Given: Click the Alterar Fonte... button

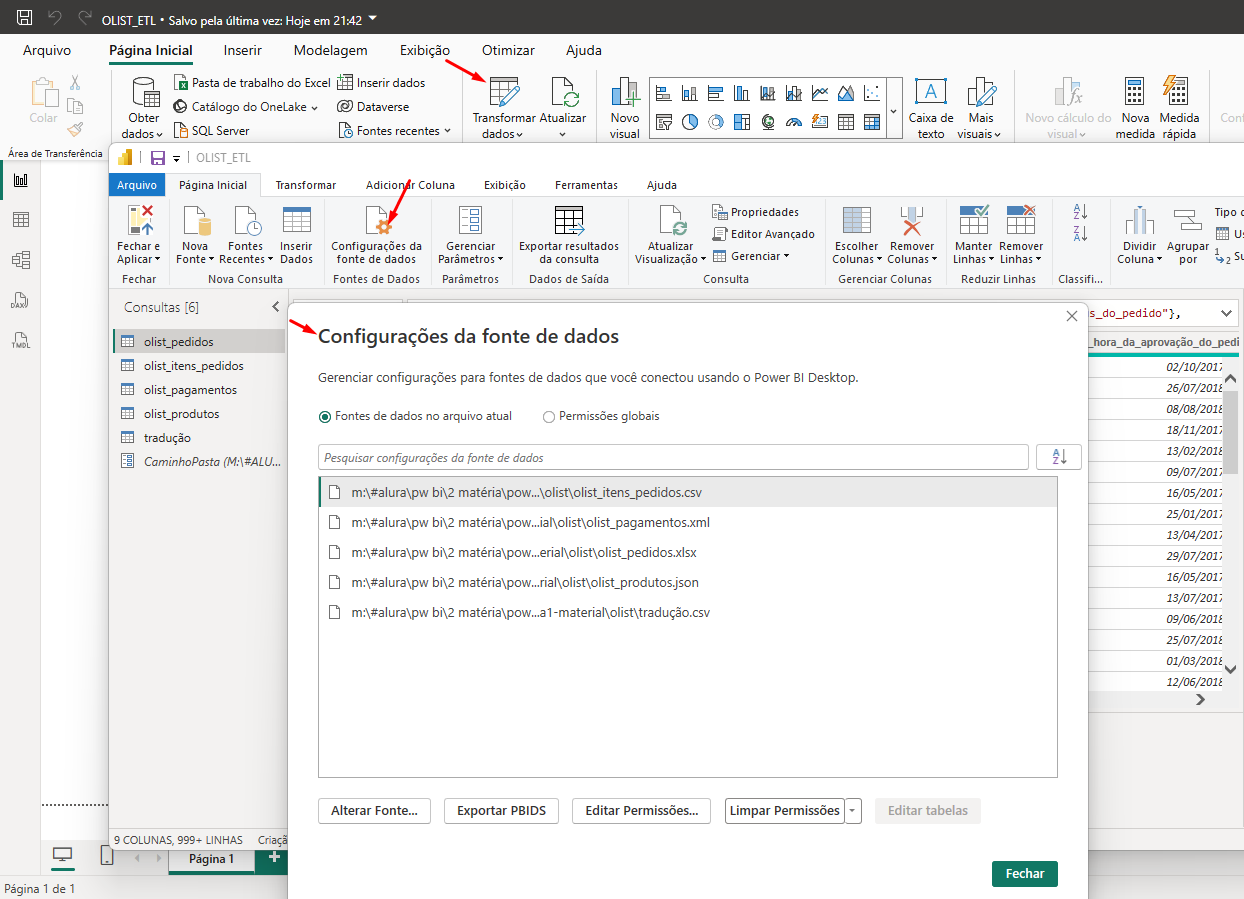Looking at the screenshot, I should [374, 811].
